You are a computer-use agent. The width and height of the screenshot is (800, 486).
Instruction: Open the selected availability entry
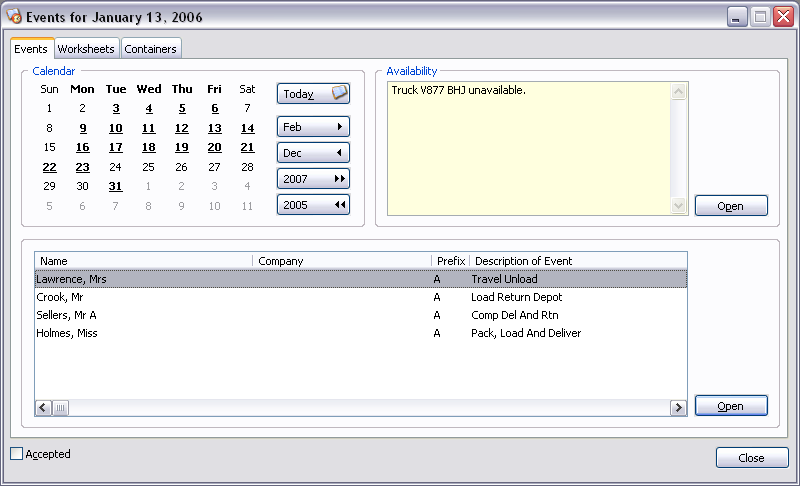[731, 206]
